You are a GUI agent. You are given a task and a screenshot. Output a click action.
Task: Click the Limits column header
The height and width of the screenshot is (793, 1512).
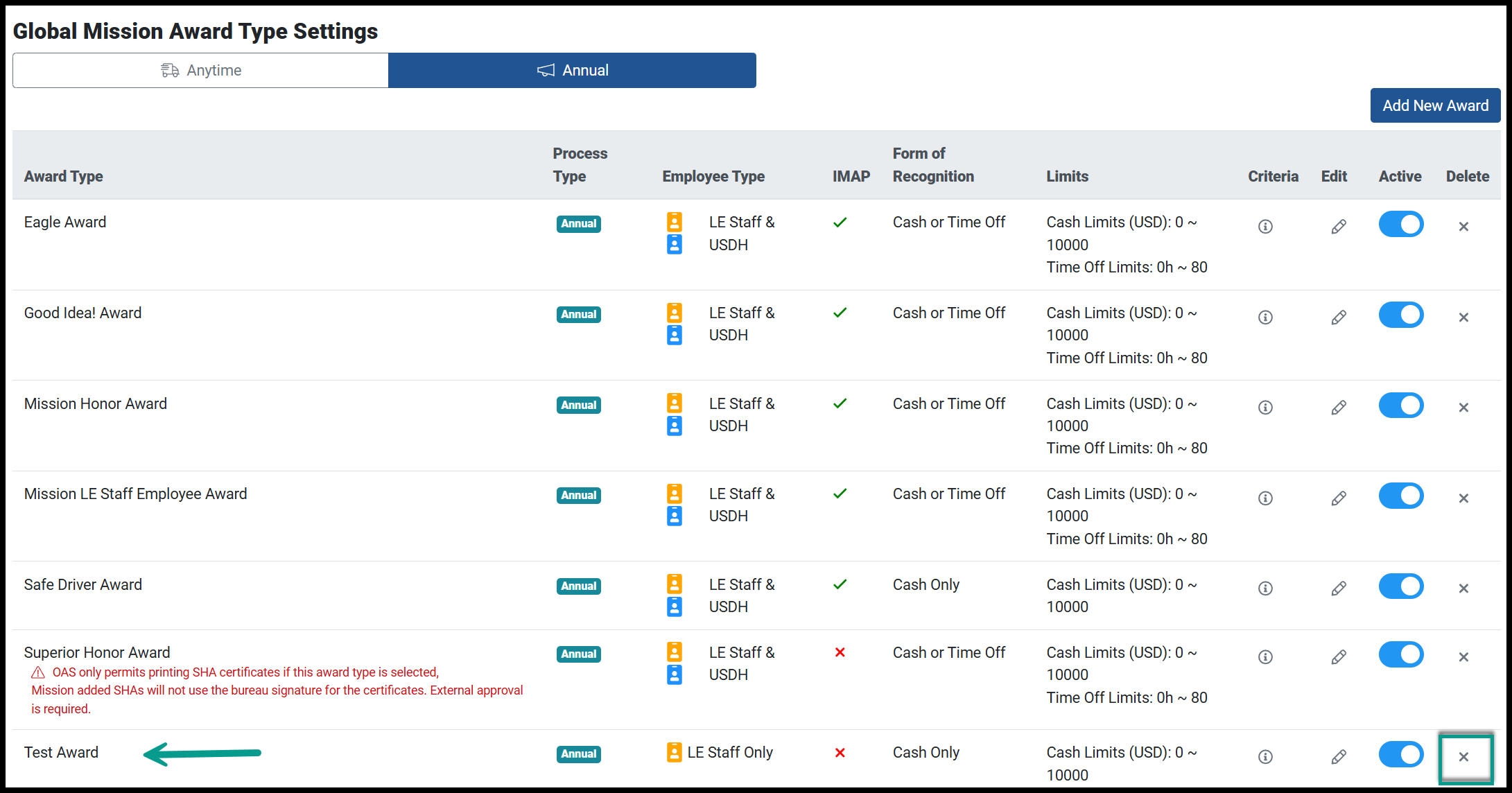(1067, 176)
